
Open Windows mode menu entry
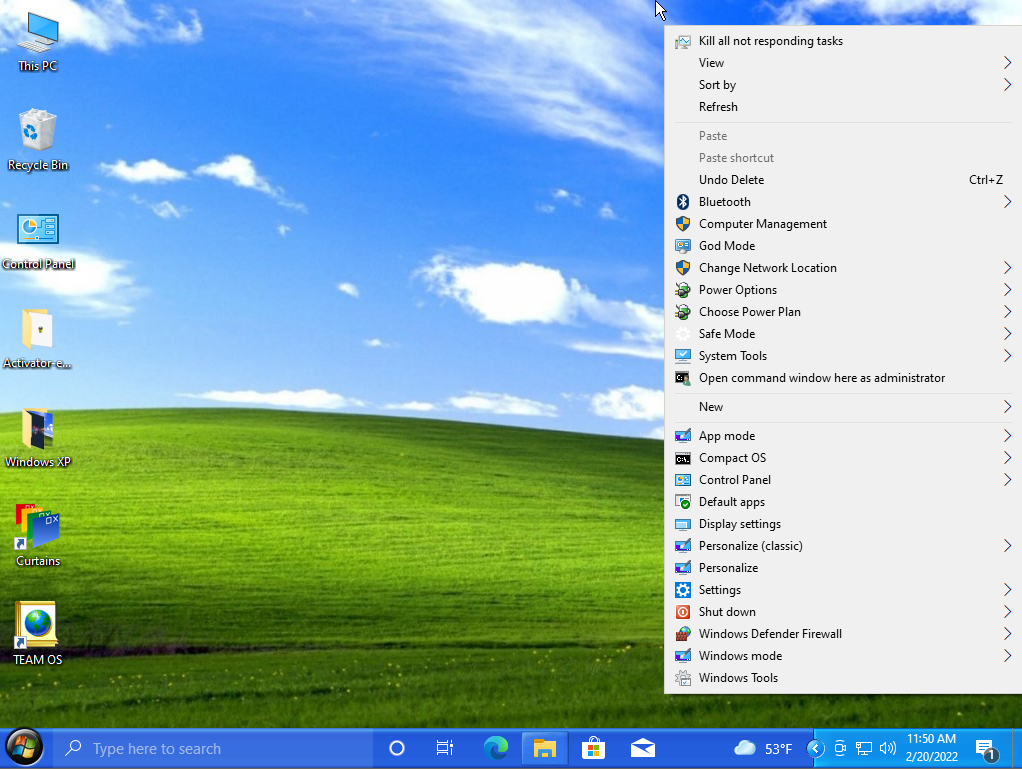click(x=843, y=656)
